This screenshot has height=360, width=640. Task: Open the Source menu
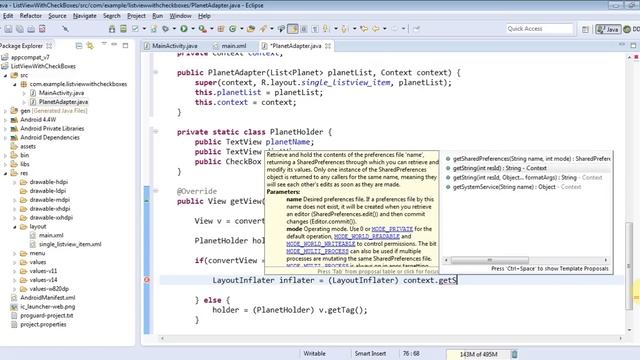pos(57,16)
